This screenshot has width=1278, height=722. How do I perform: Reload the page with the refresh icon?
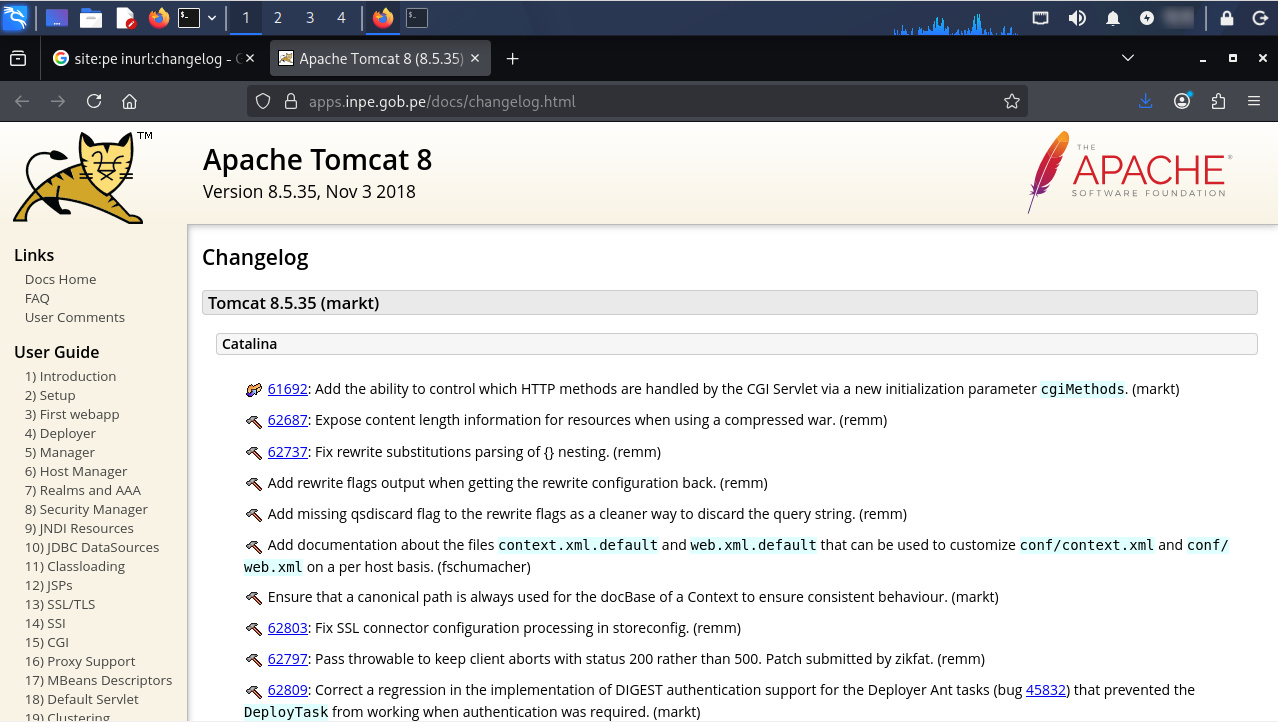point(94,101)
